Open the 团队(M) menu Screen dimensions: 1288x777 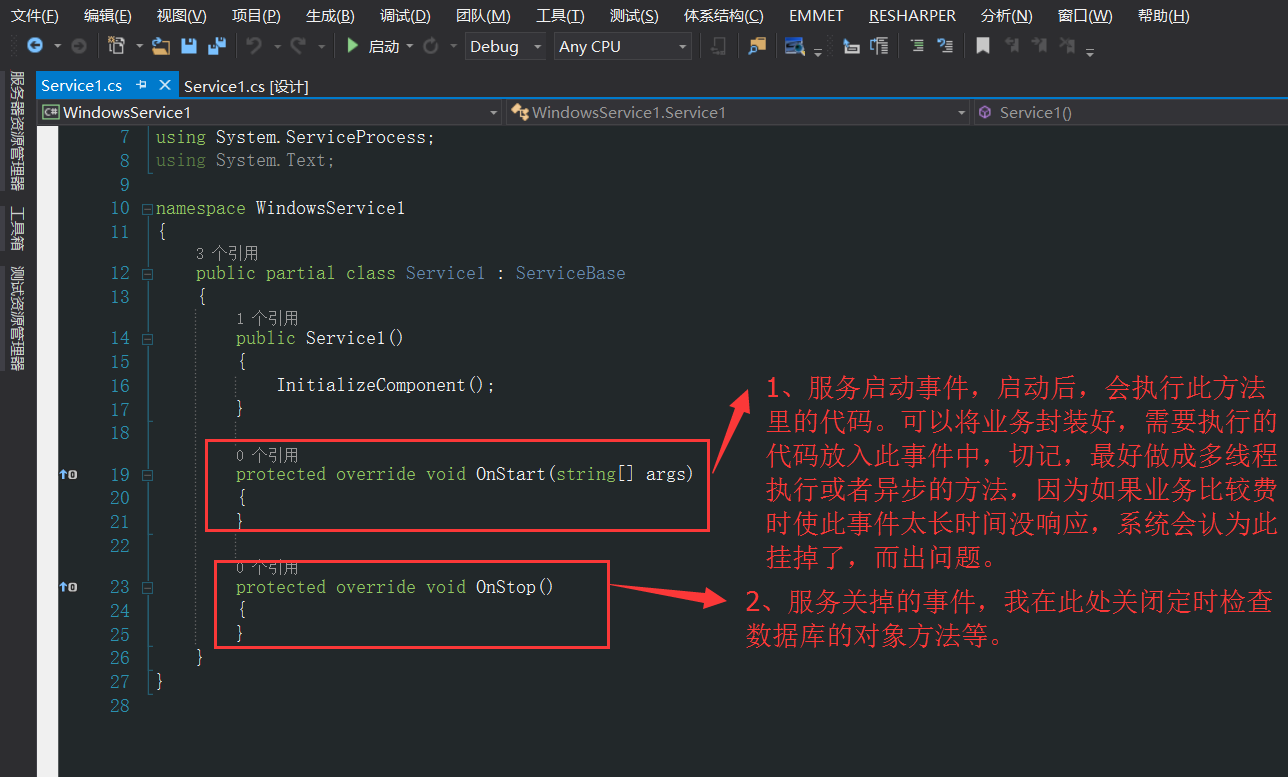point(483,15)
